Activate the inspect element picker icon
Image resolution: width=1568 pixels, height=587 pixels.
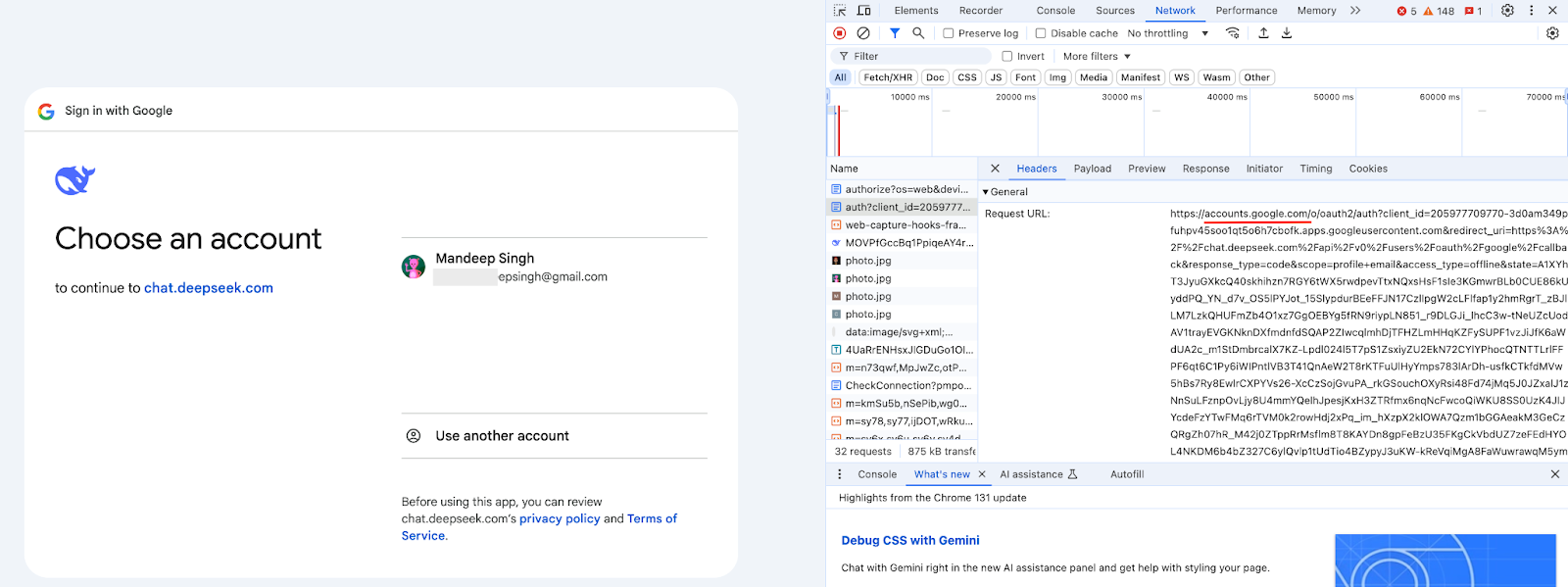tap(840, 11)
